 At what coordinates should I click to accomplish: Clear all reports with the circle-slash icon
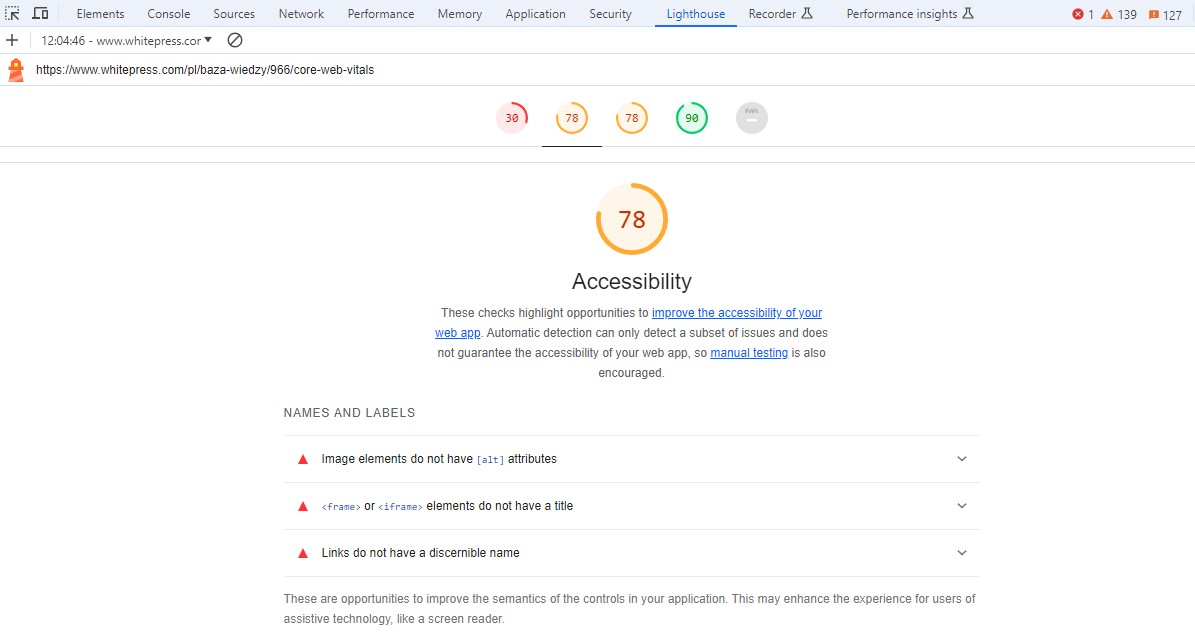(x=235, y=40)
